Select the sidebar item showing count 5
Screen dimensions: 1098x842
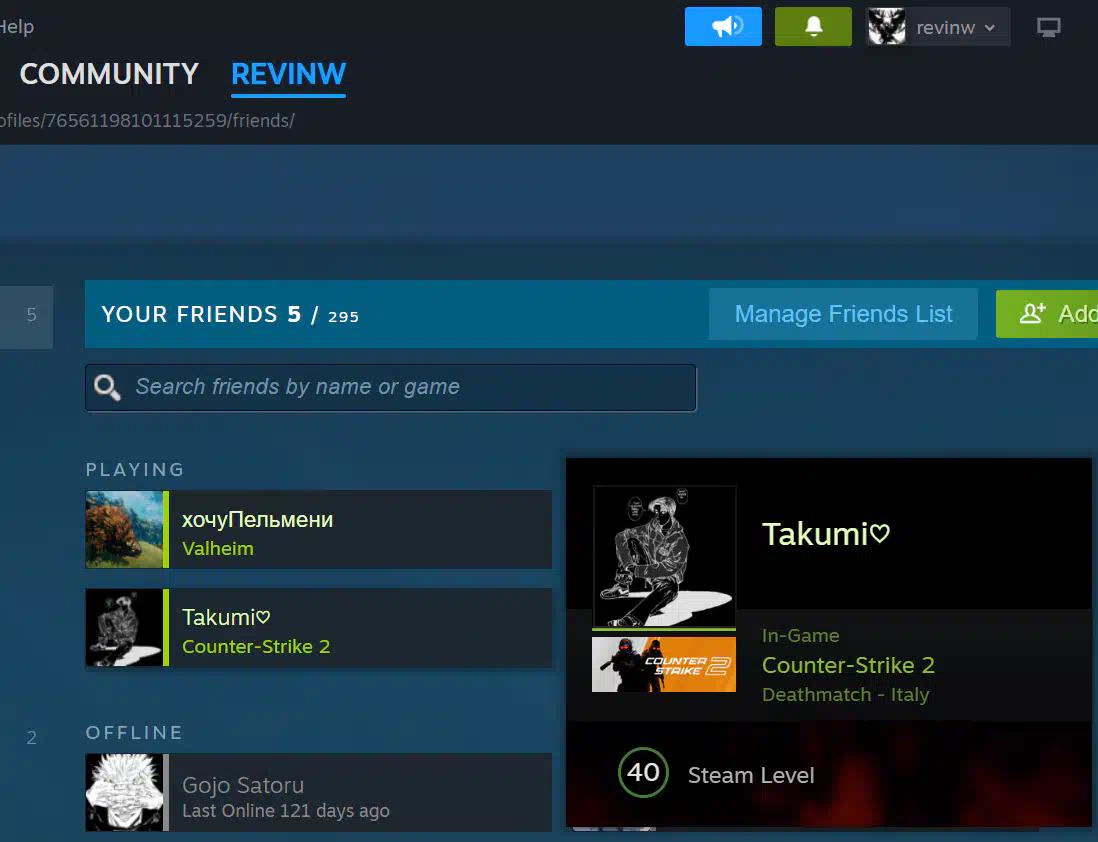[26, 317]
